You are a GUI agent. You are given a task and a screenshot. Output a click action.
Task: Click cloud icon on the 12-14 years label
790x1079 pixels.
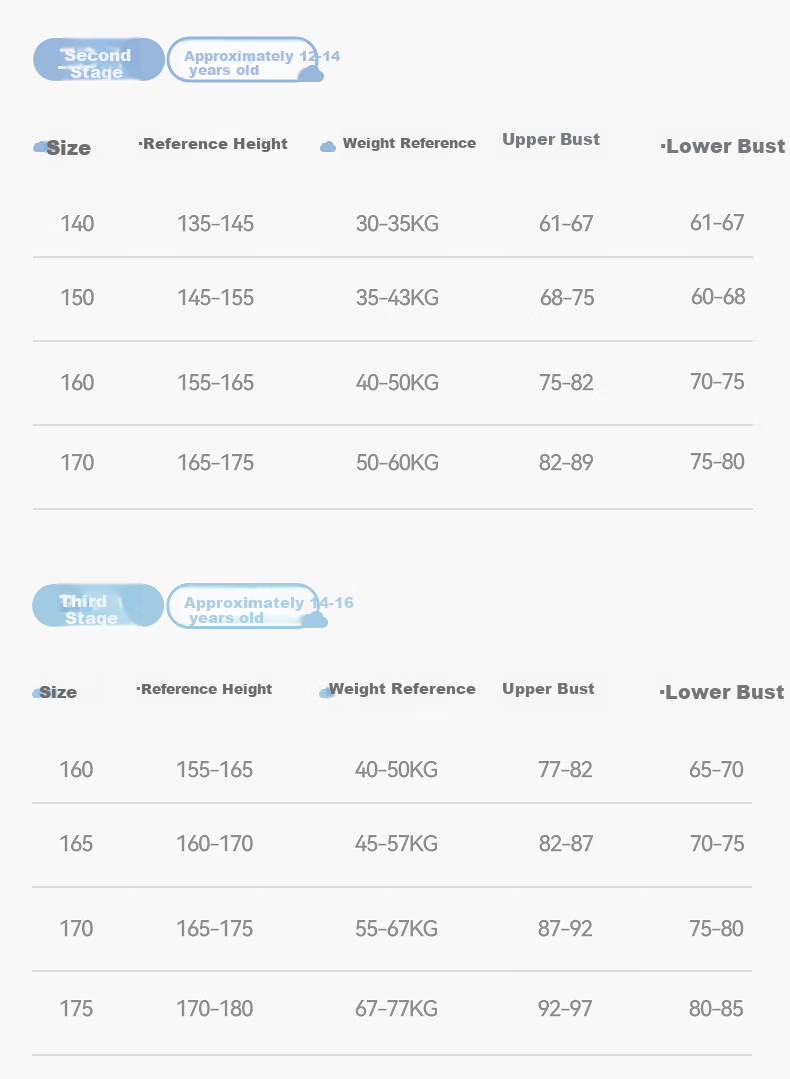point(311,74)
